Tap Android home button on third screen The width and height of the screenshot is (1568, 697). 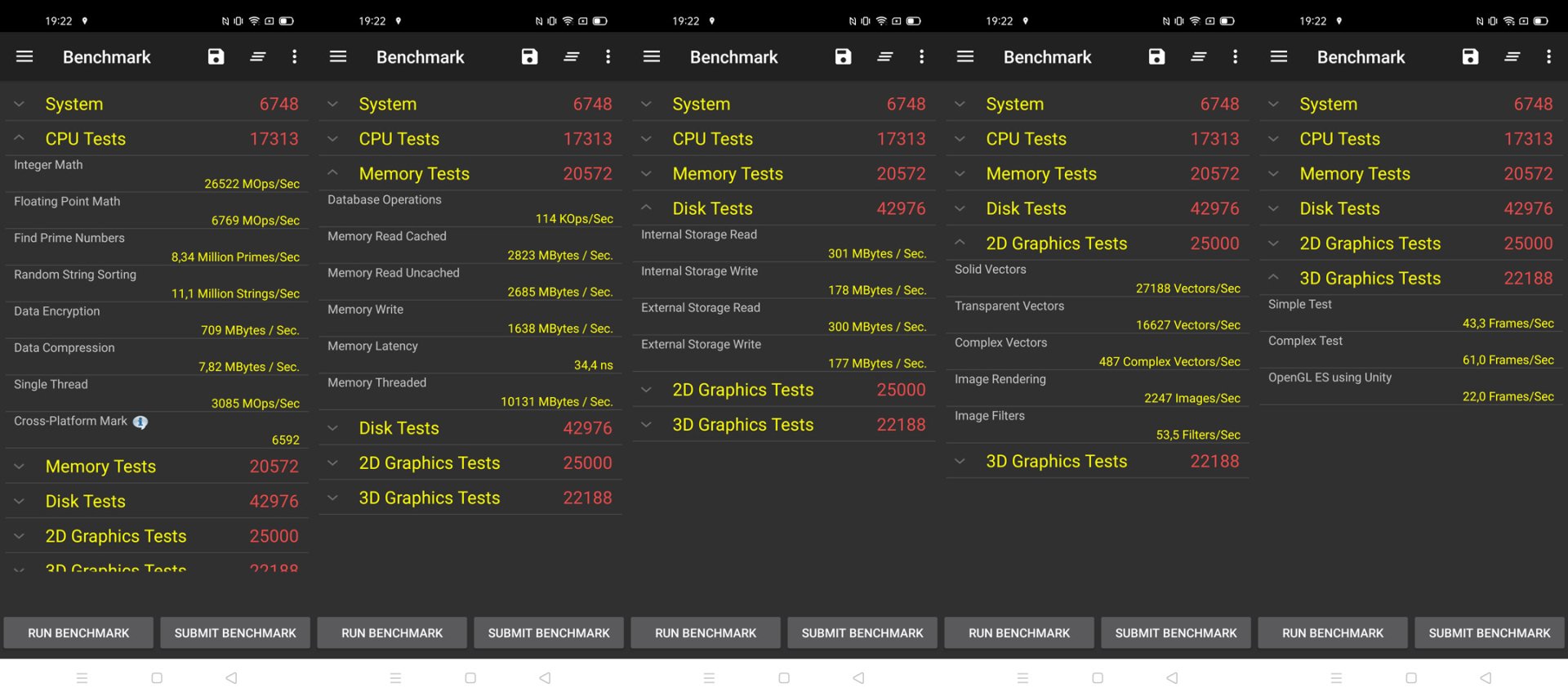click(x=784, y=678)
